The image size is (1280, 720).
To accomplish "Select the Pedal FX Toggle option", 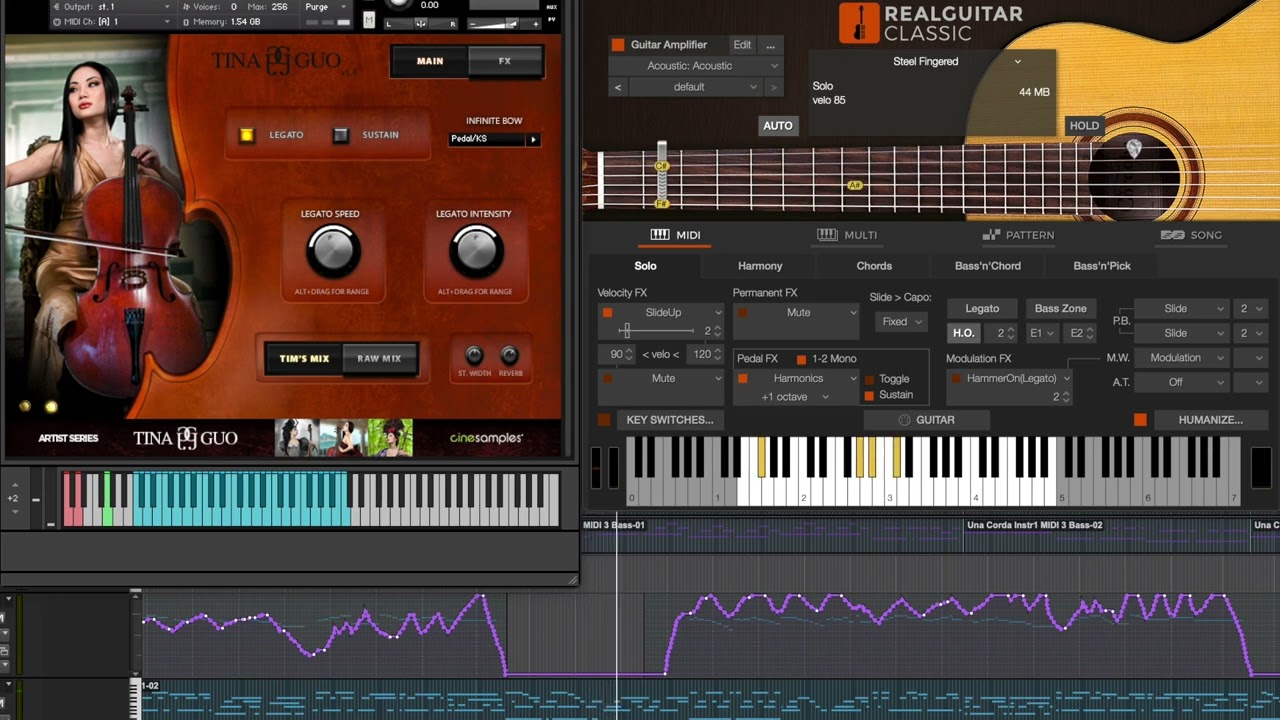I will tap(869, 380).
